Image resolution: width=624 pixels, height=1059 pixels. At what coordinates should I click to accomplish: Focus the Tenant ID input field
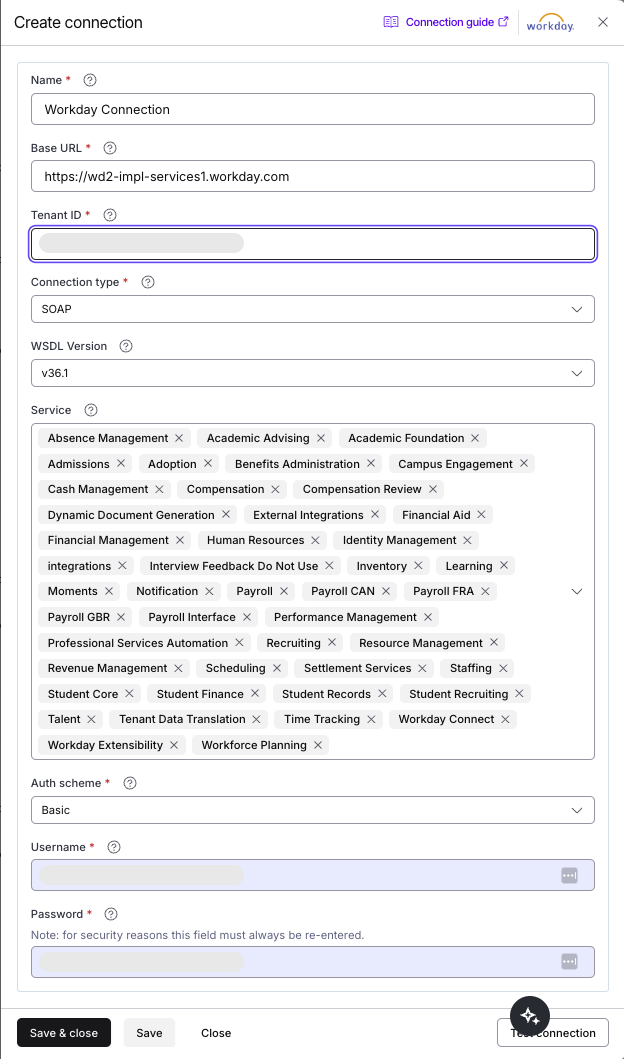click(313, 244)
